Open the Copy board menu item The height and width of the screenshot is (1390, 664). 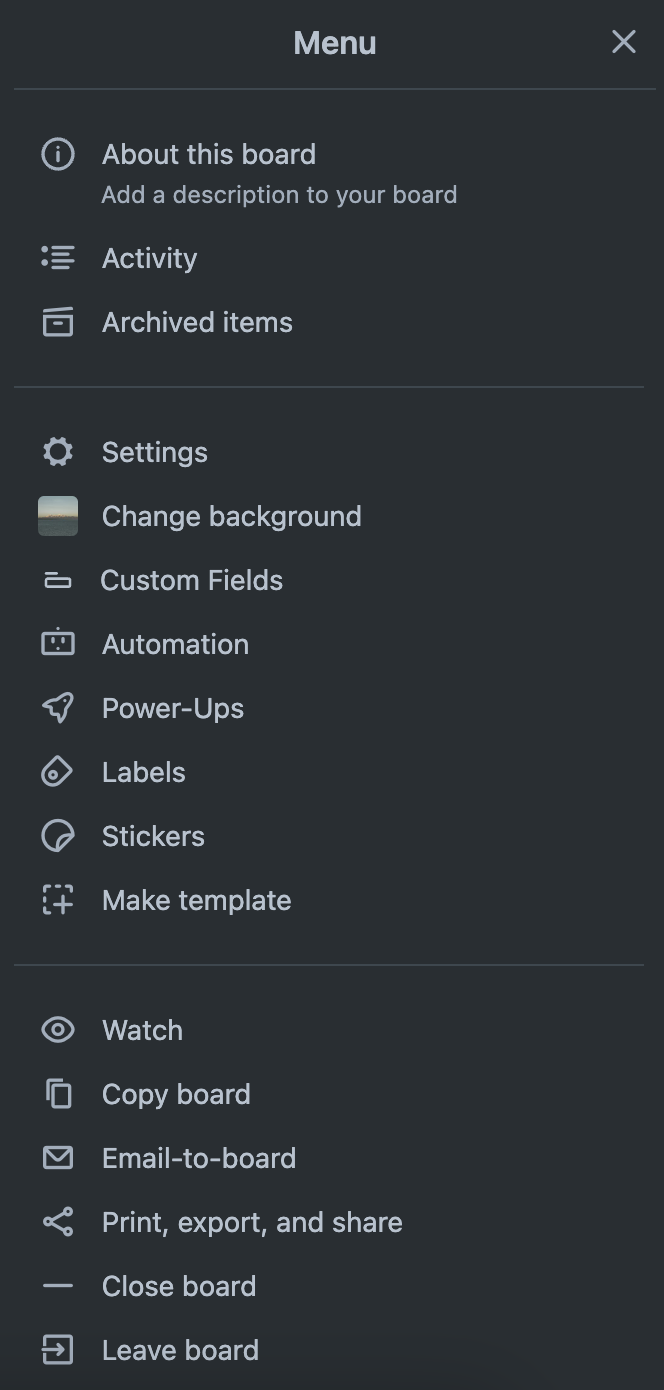coord(176,1094)
